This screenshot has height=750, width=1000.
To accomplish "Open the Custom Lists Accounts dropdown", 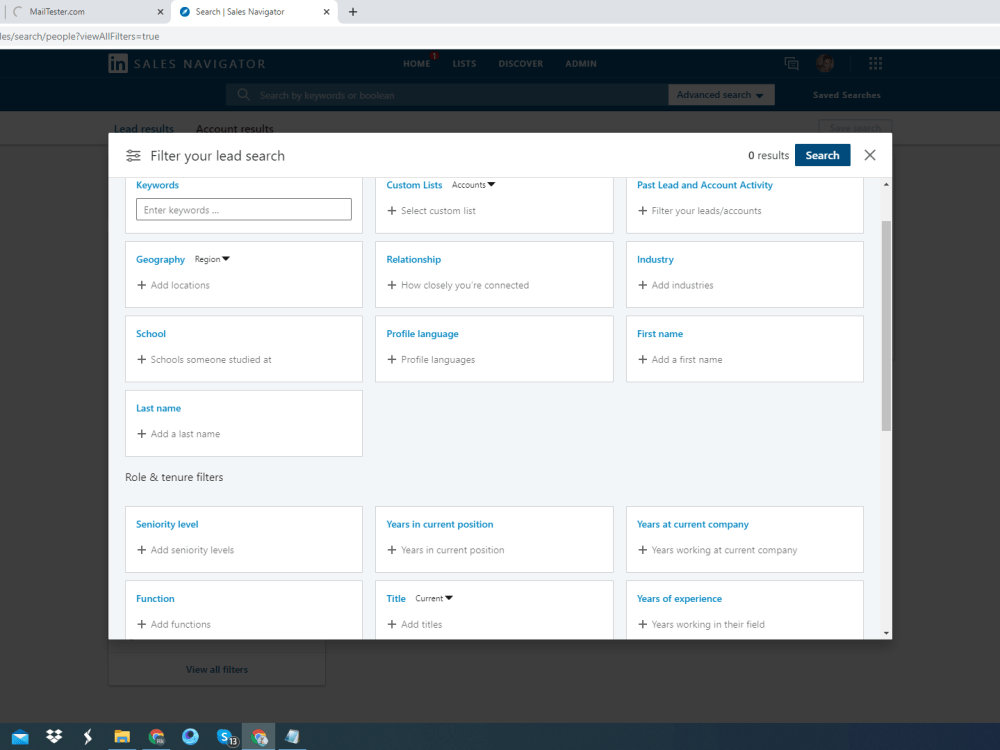I will click(473, 185).
